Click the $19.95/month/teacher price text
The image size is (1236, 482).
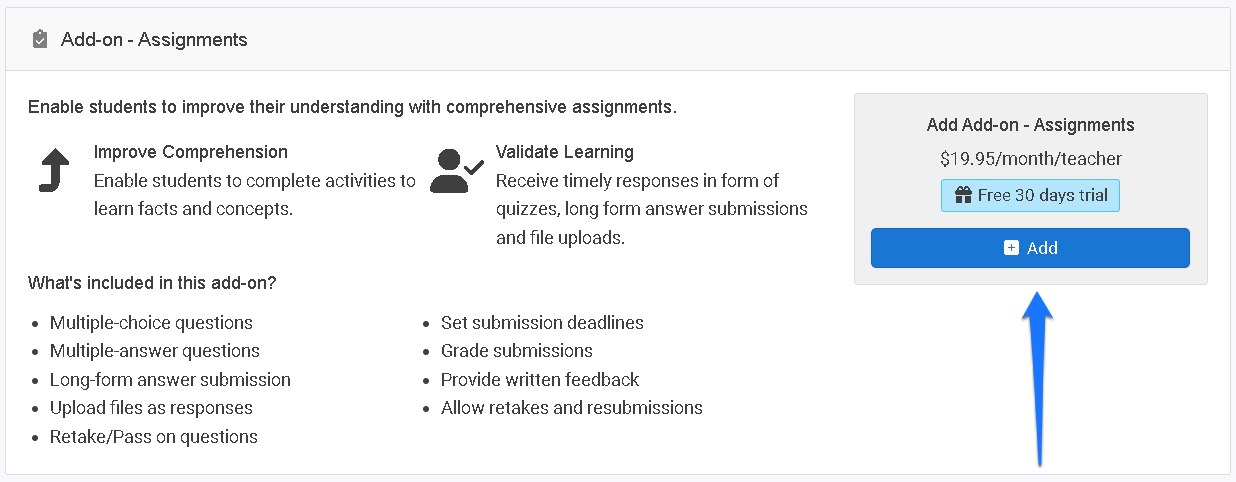click(x=1031, y=158)
